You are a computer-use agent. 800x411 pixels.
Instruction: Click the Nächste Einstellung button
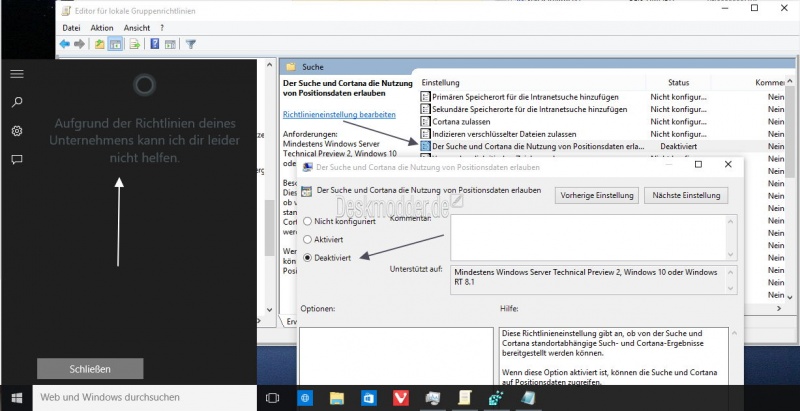tap(686, 195)
